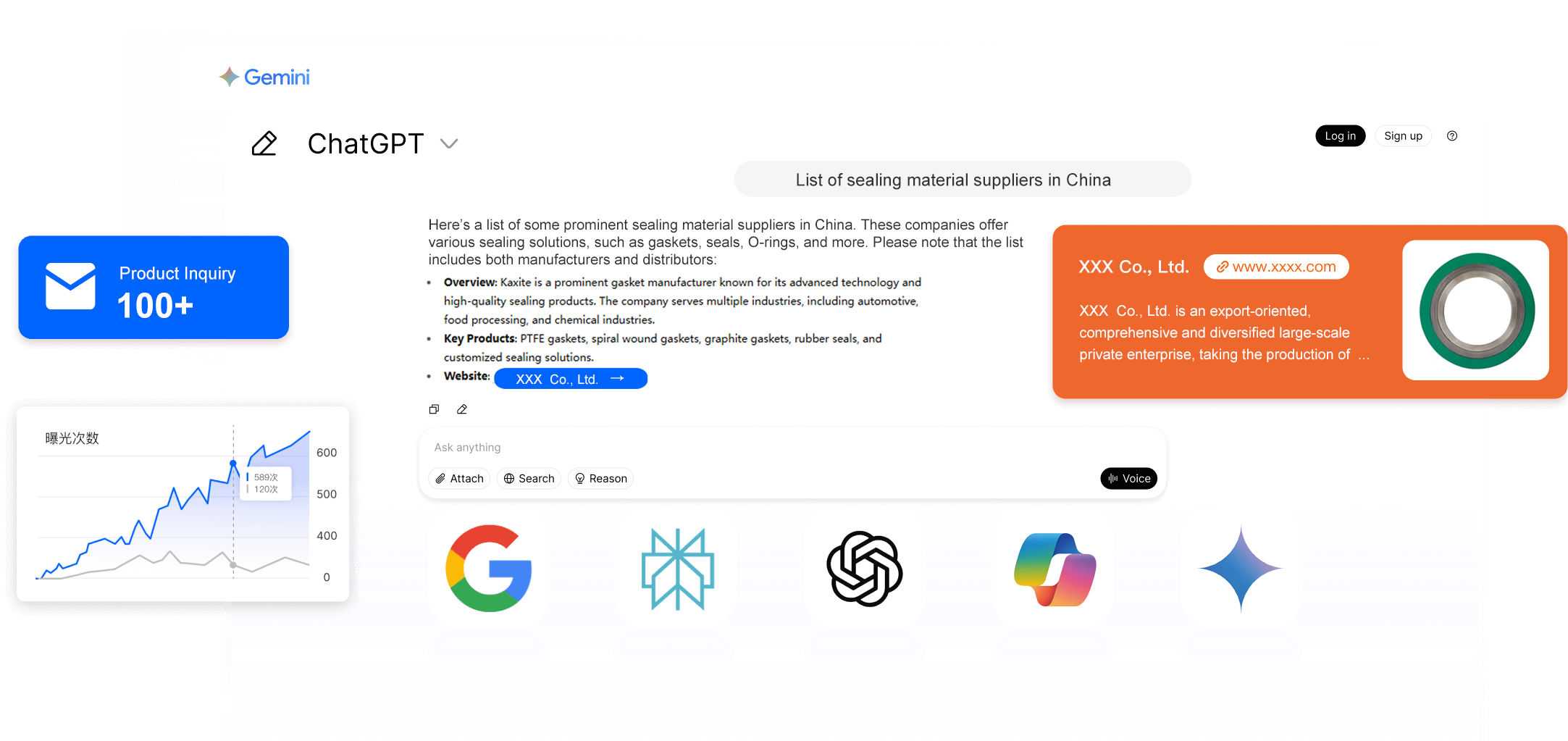This screenshot has height=741, width=1568.
Task: Open the help question mark icon
Action: point(1452,135)
